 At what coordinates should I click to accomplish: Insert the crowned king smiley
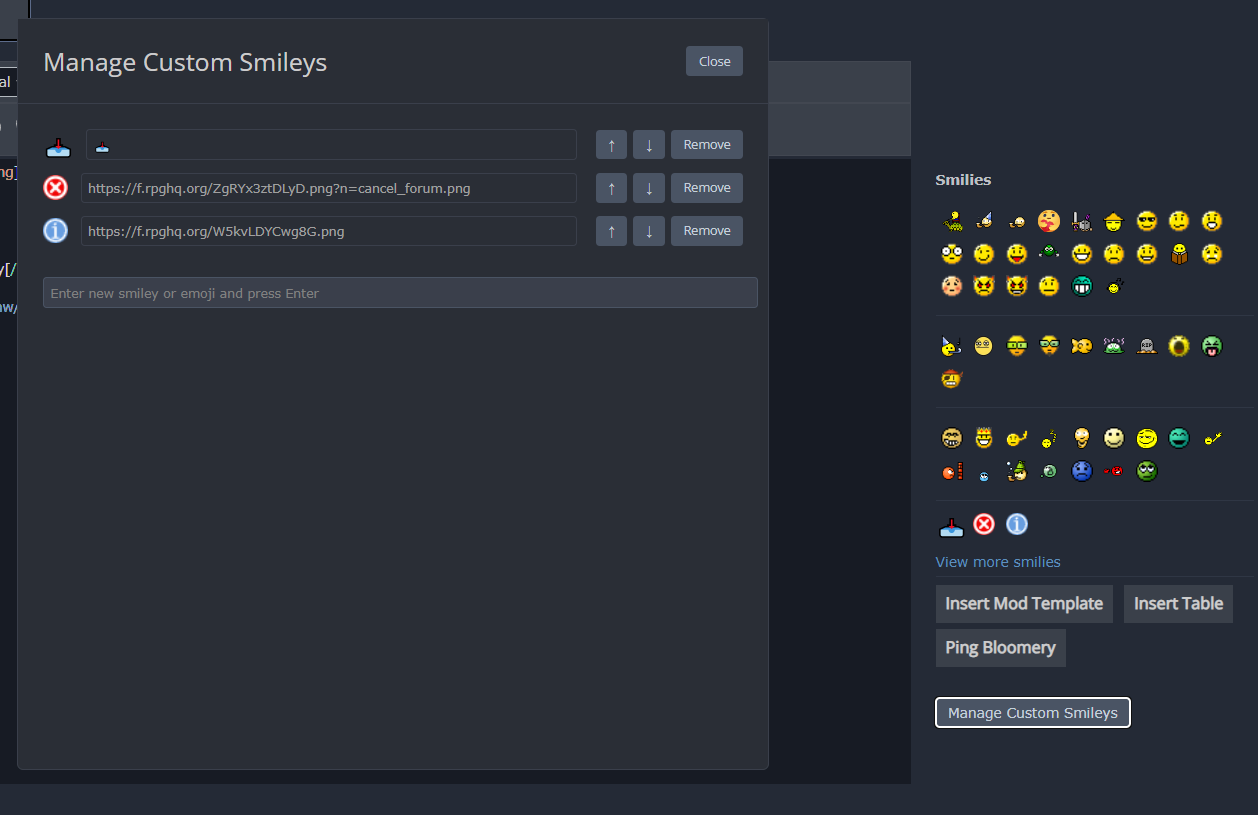(984, 438)
